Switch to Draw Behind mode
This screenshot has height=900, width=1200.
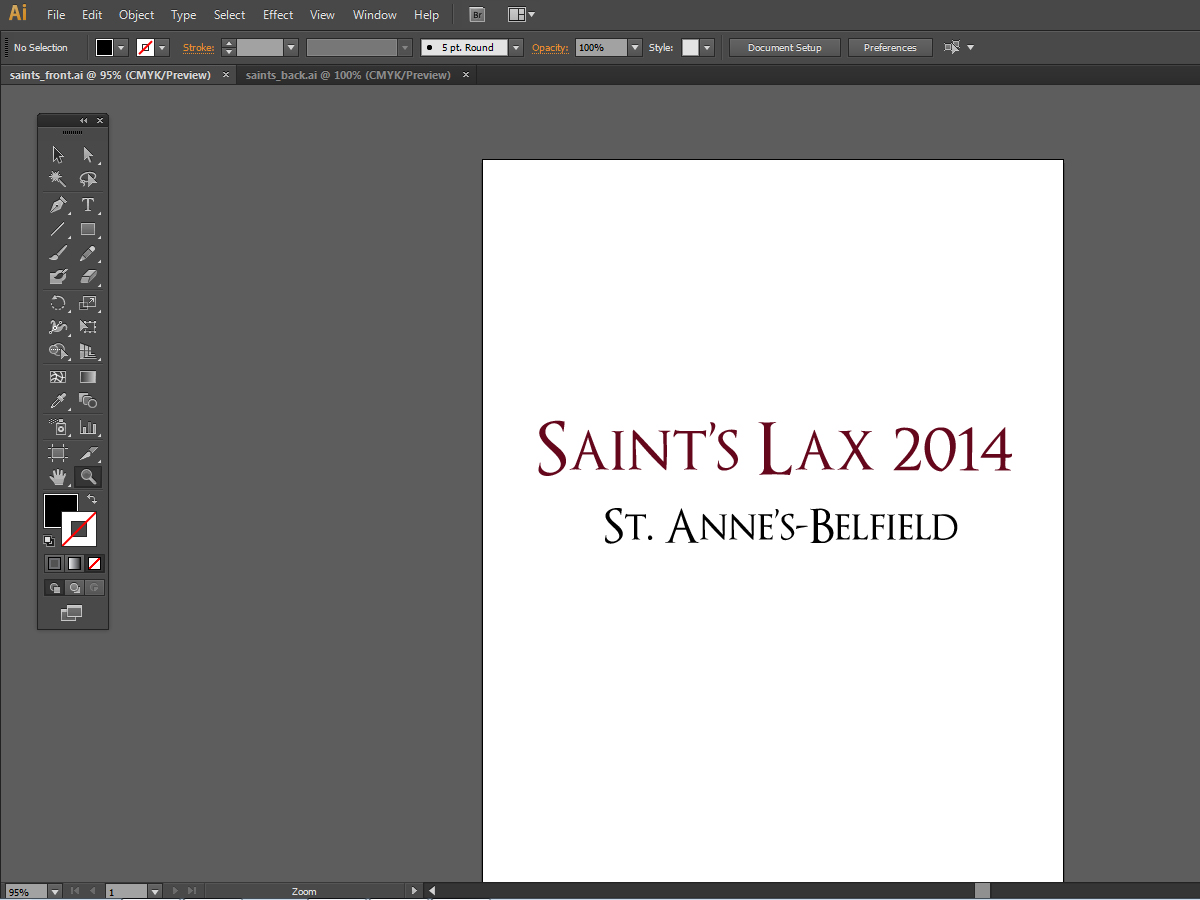pyautogui.click(x=74, y=588)
